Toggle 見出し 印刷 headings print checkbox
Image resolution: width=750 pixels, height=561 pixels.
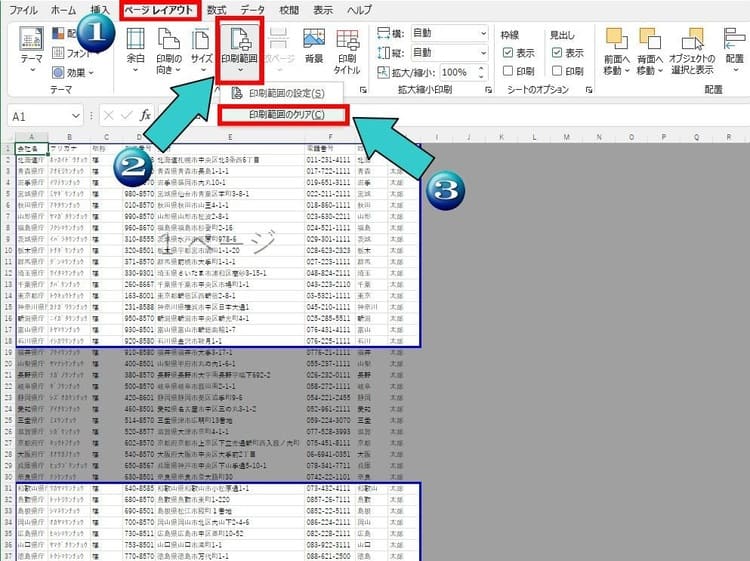pos(557,71)
